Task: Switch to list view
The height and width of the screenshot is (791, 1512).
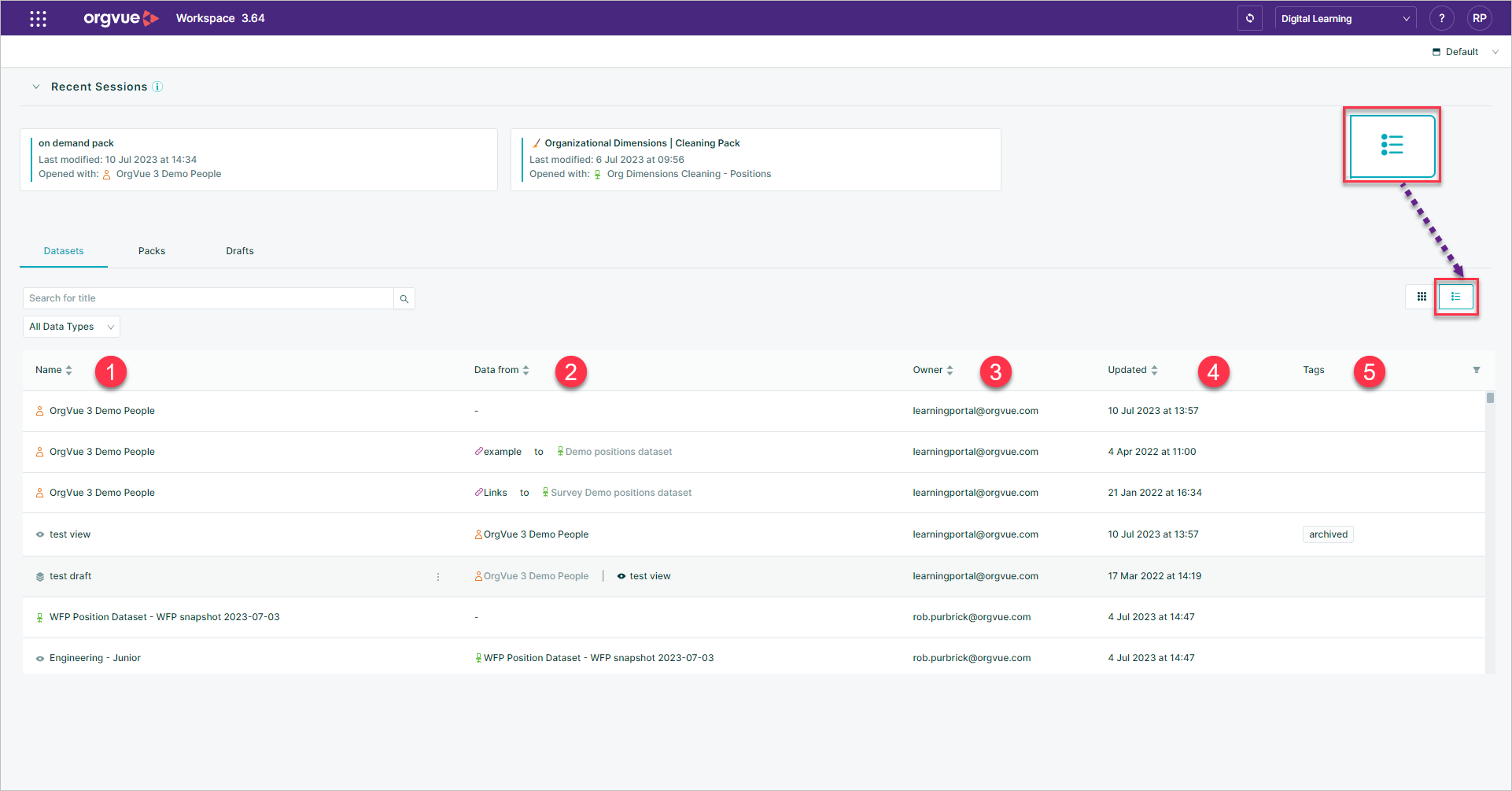Action: click(x=1455, y=297)
